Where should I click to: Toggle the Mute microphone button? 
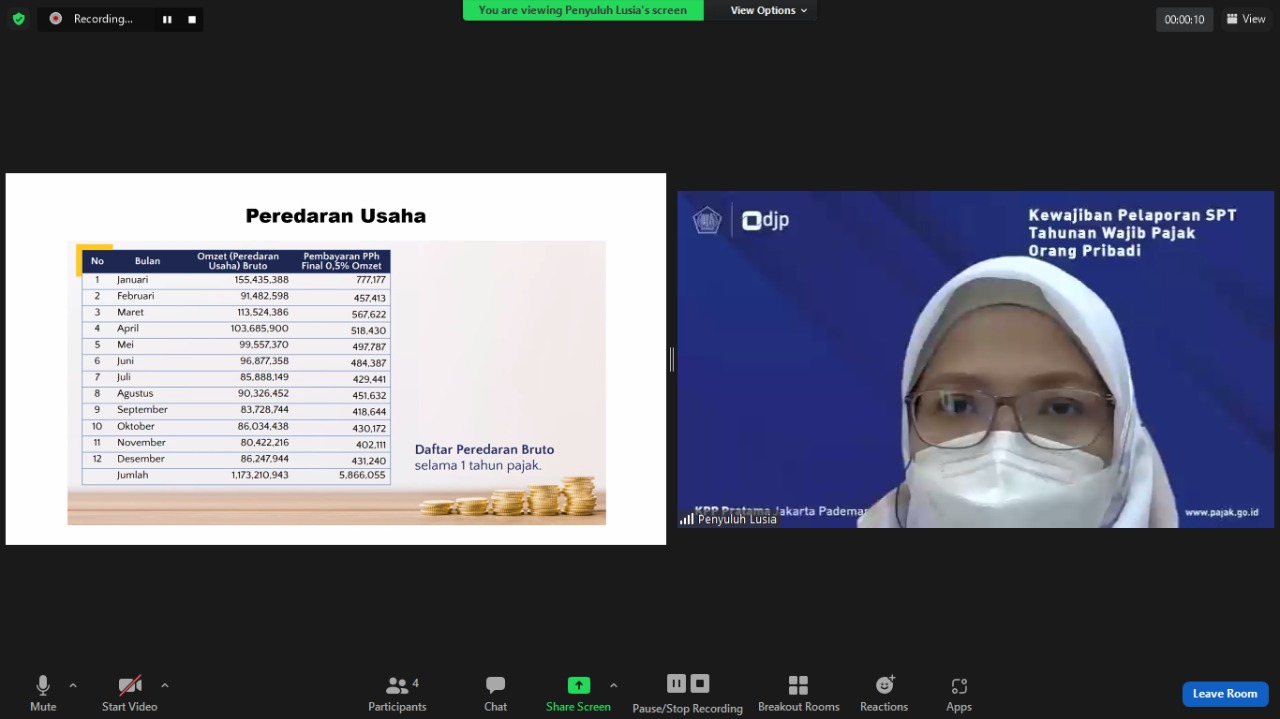pos(43,693)
